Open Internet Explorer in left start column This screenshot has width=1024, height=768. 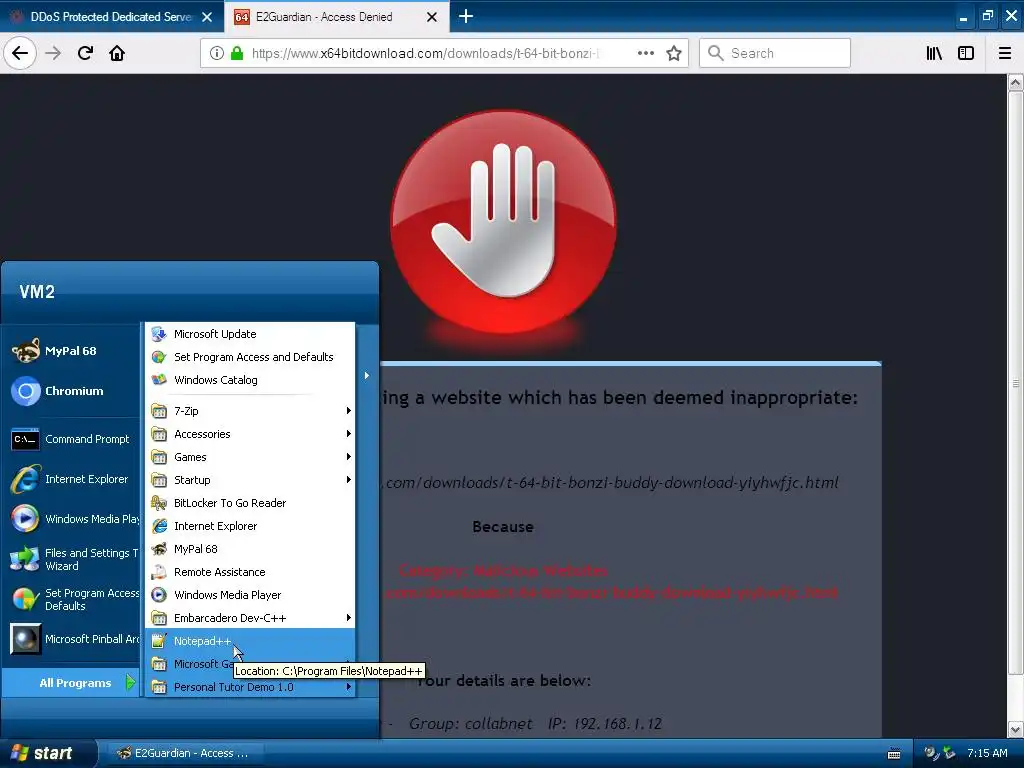(71, 479)
